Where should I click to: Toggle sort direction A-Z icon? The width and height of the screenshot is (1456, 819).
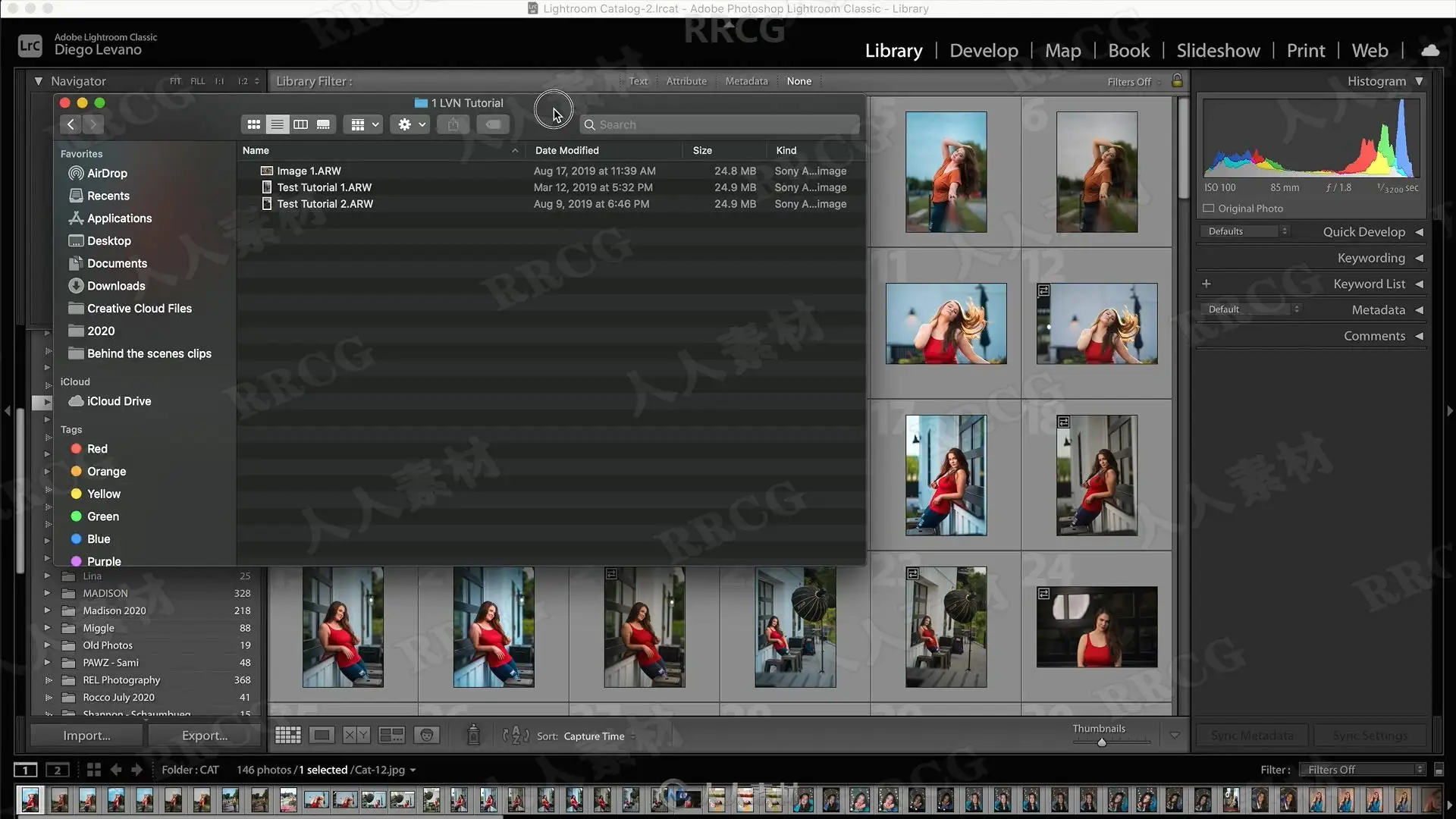pos(516,735)
